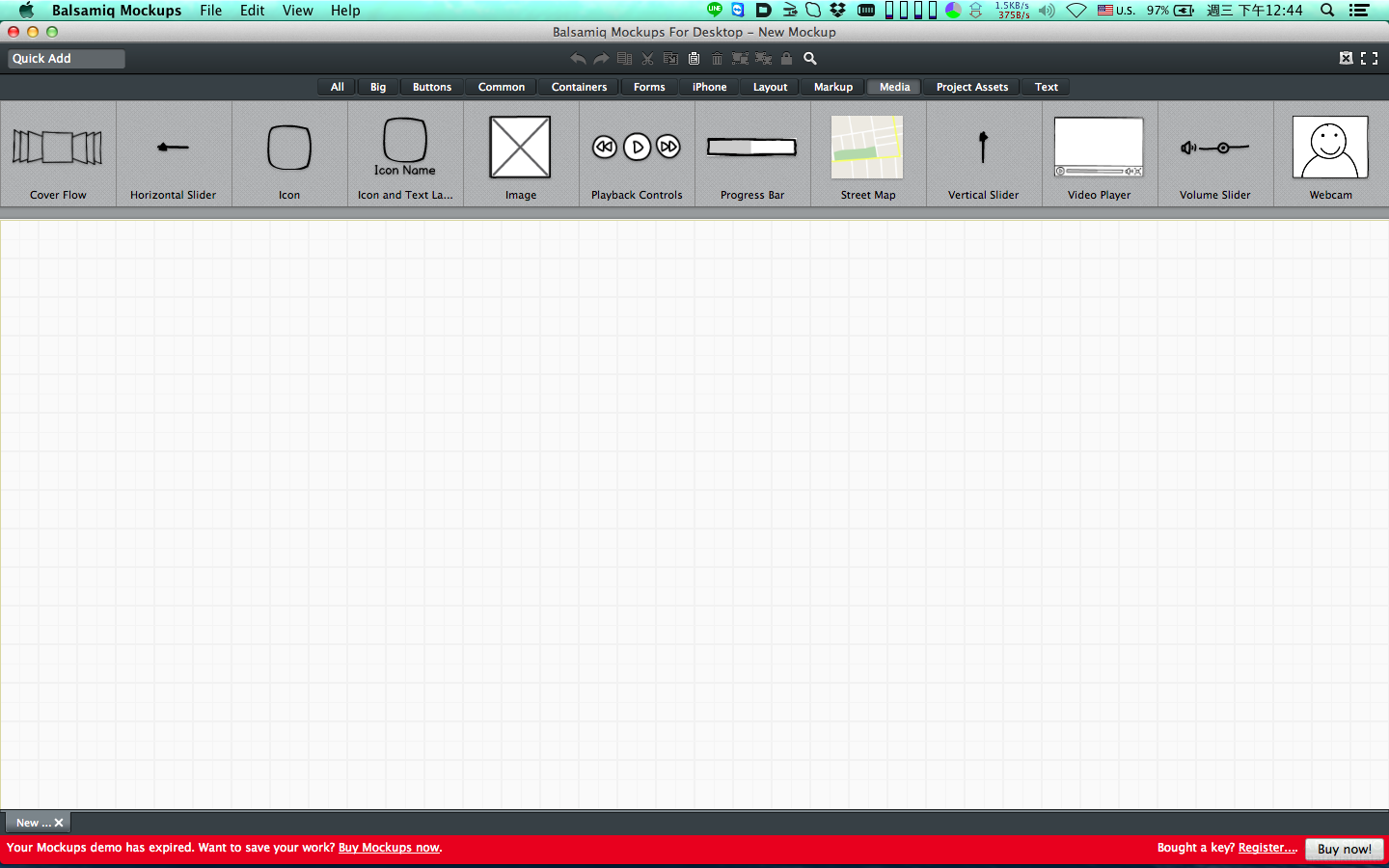Switch to the iPhone category
This screenshot has height=868, width=1389.
[710, 87]
